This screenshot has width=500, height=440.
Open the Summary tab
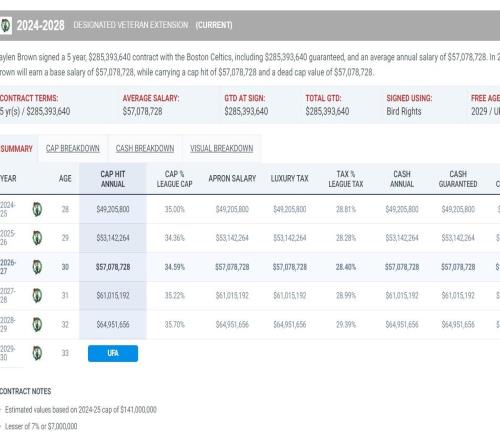tap(16, 149)
